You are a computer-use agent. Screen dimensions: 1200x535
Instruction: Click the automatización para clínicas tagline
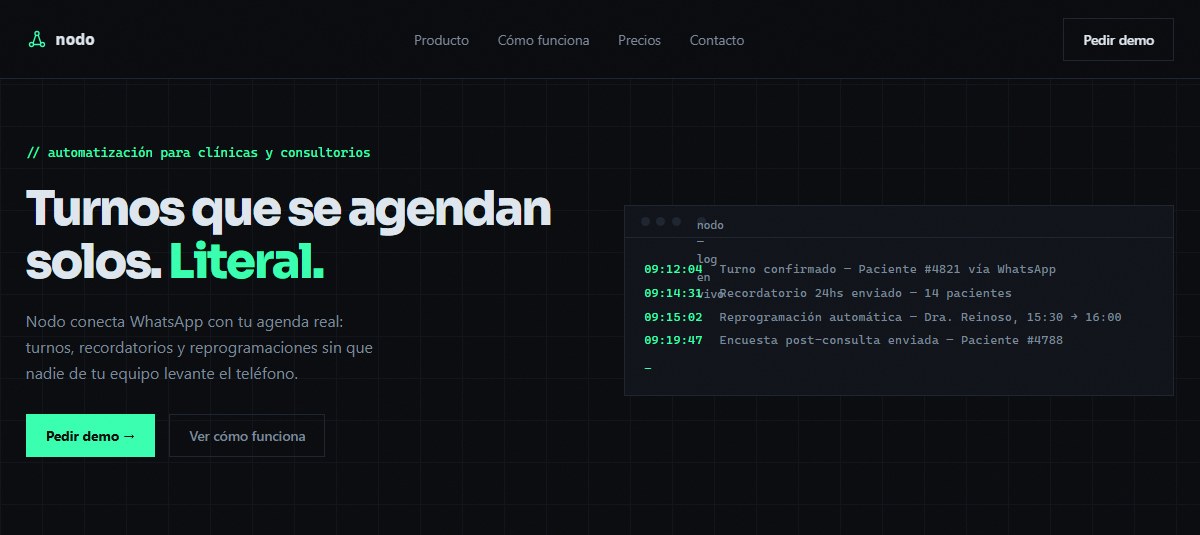tap(198, 153)
